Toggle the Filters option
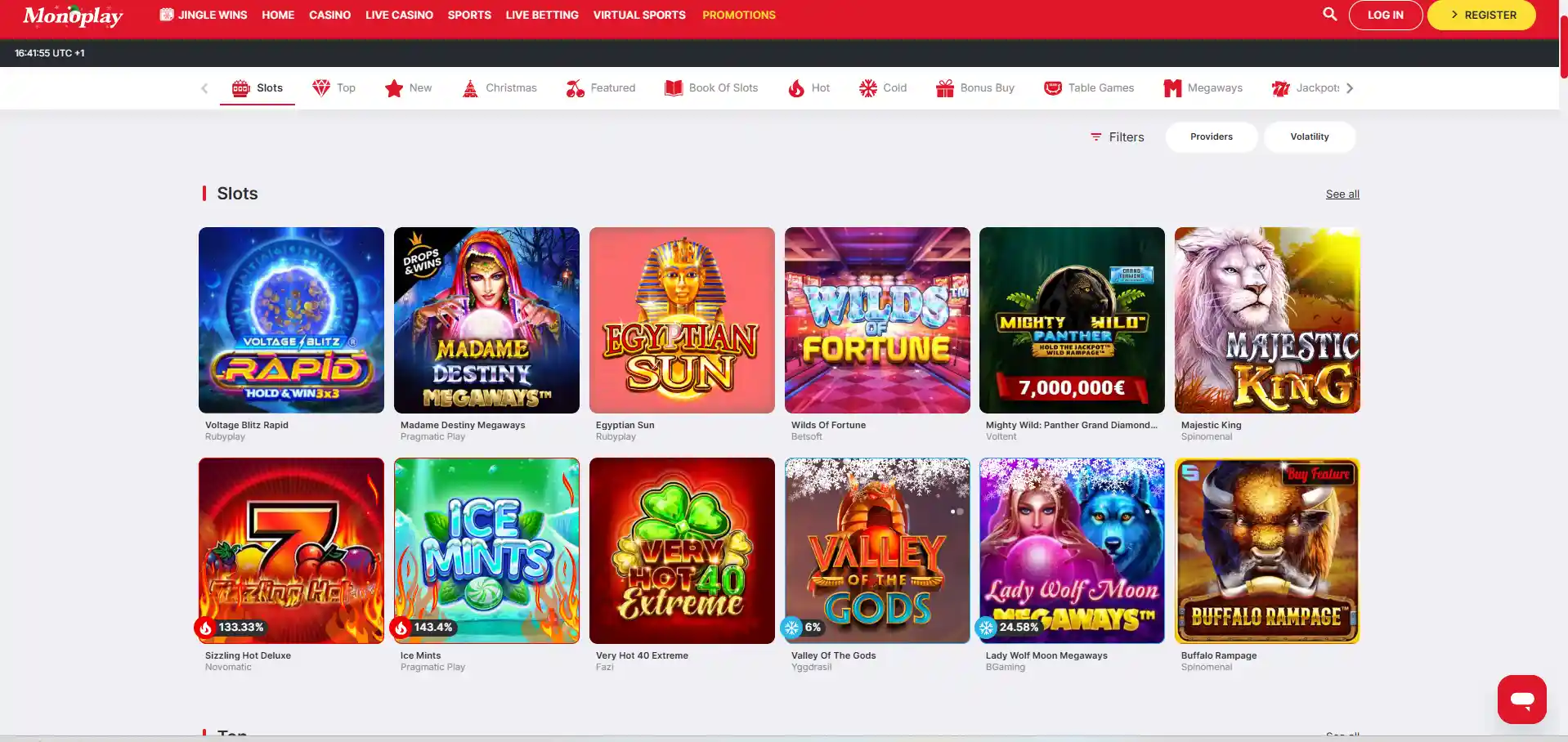Viewport: 1568px width, 742px height. (x=1117, y=136)
